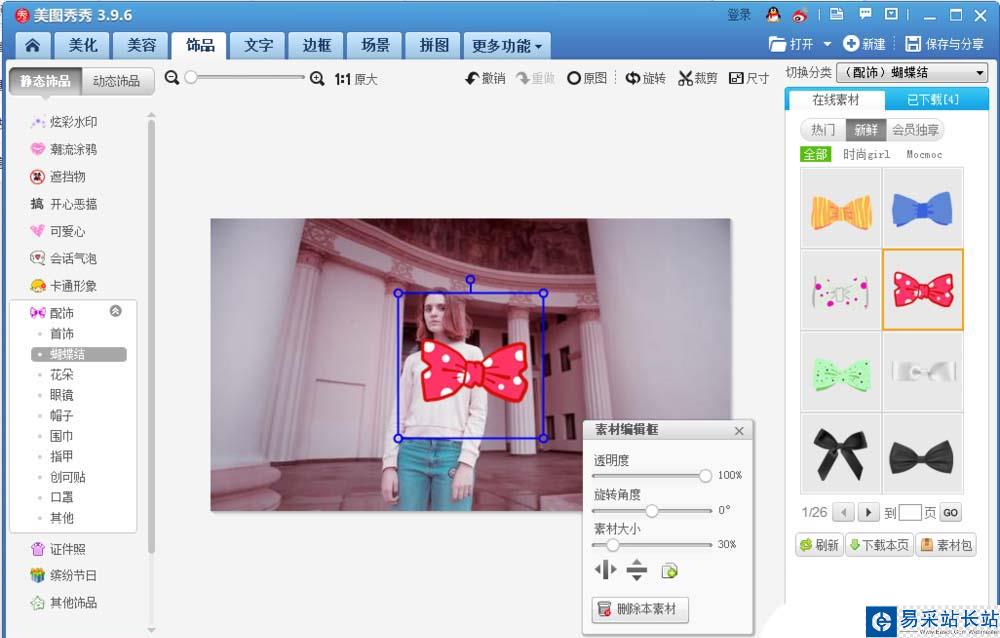Viewport: 1000px width, 638px height.
Task: Pick the green bow material
Action: 841,371
